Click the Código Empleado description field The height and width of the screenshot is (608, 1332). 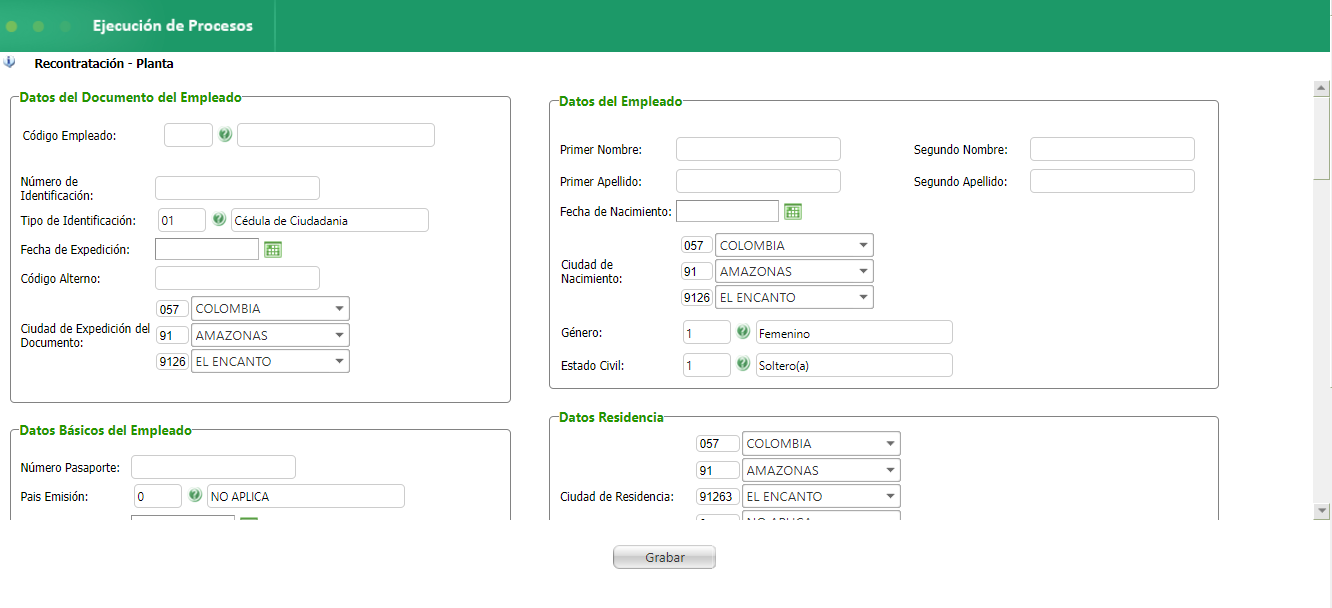(x=336, y=135)
